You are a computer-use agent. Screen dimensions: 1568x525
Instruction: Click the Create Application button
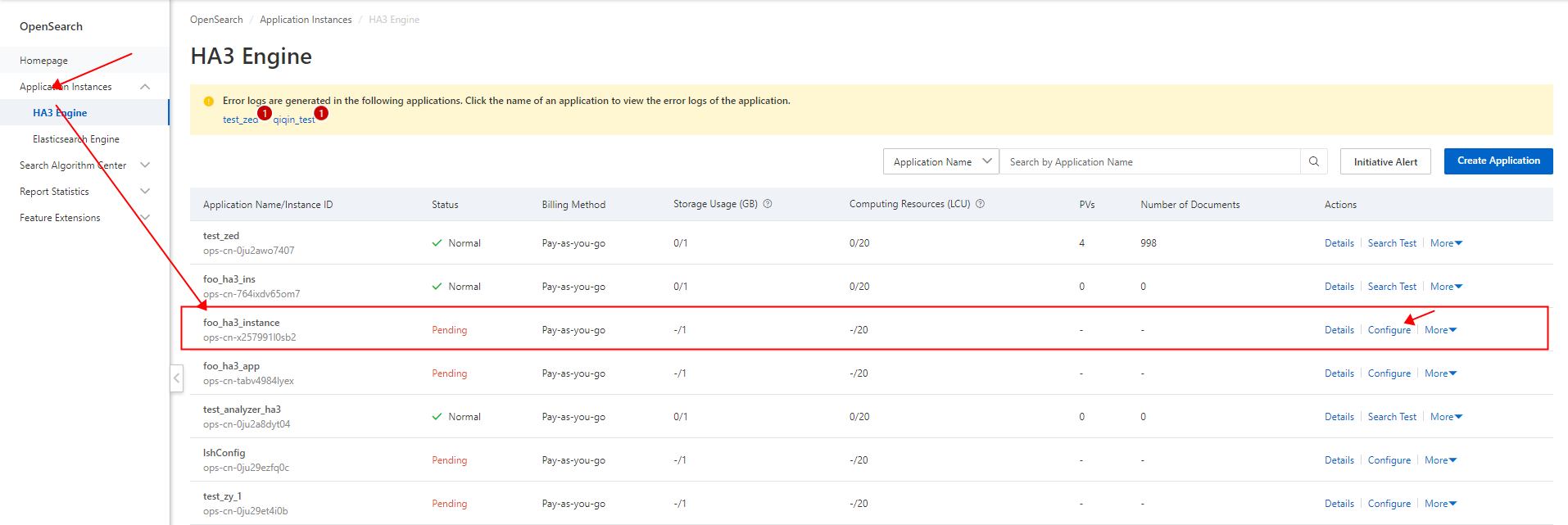pos(1498,161)
